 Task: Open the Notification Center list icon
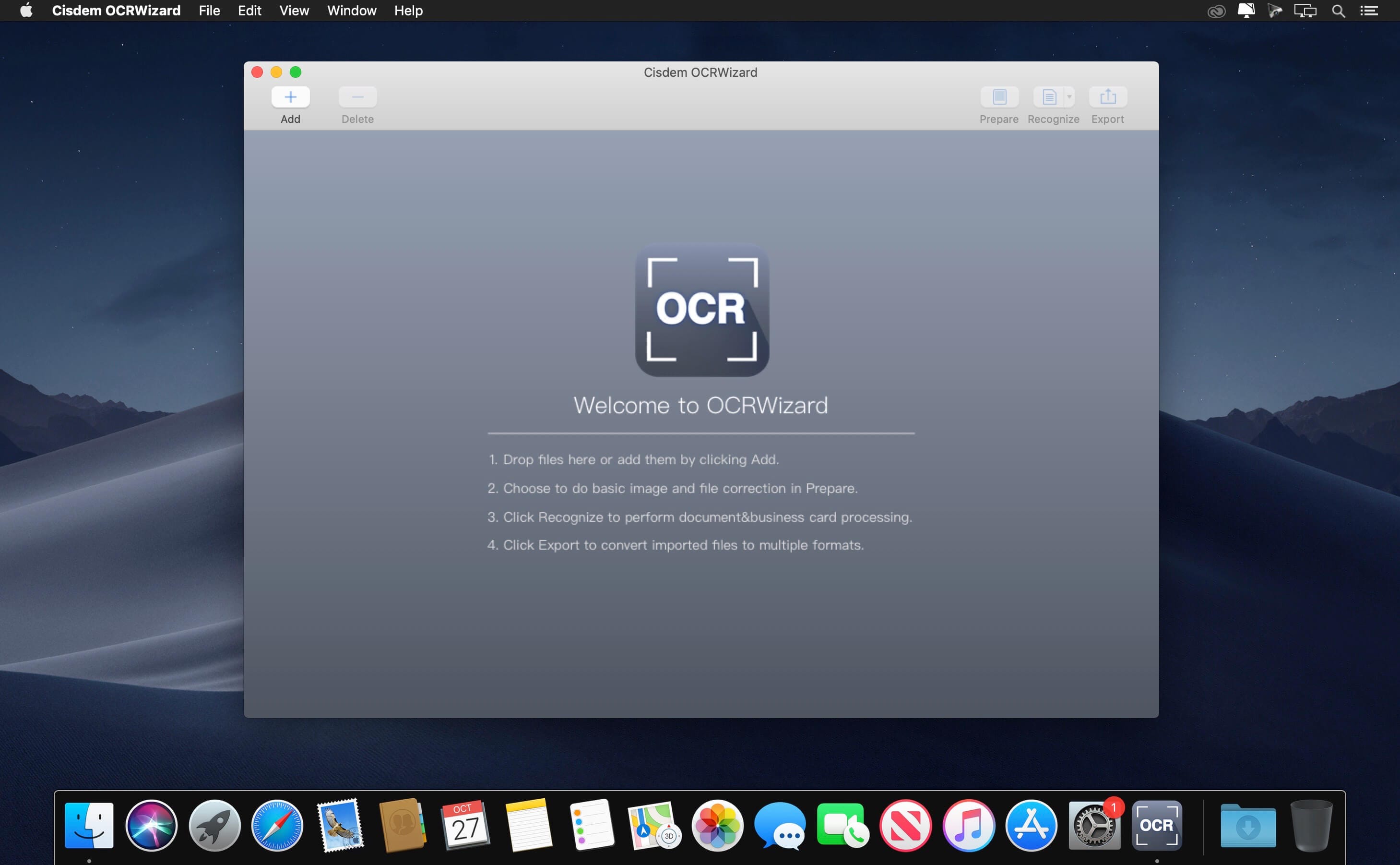[1369, 11]
